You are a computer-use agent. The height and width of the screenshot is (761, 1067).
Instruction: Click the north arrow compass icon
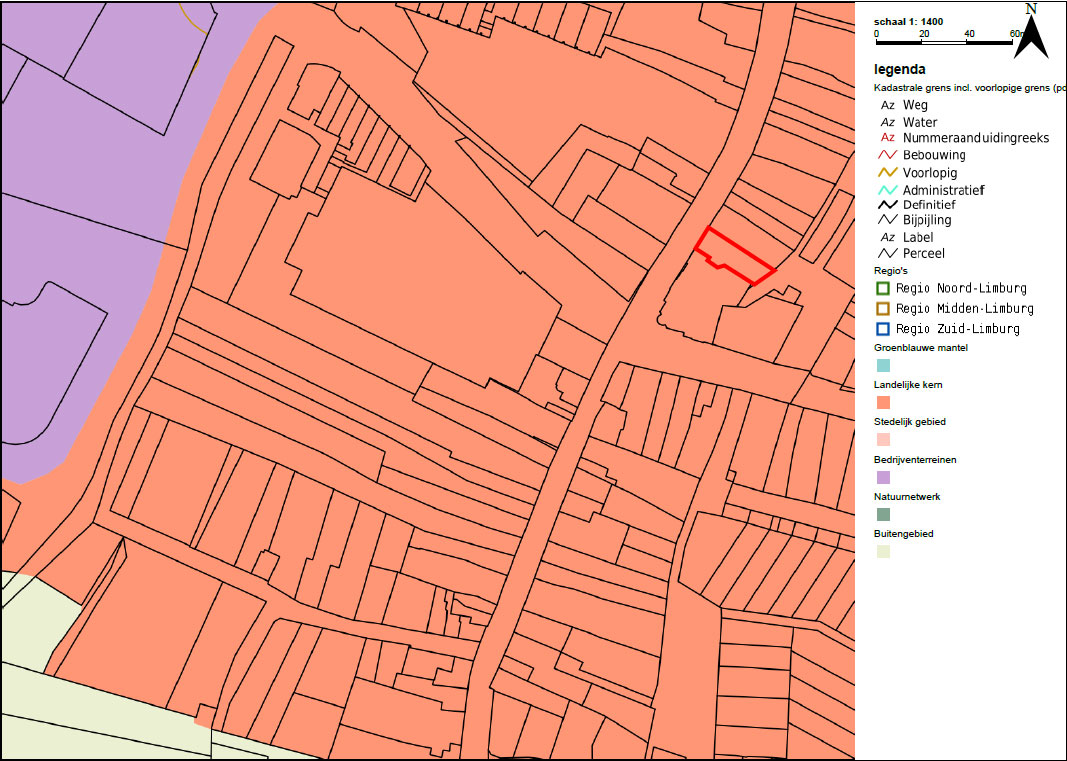click(x=1031, y=31)
